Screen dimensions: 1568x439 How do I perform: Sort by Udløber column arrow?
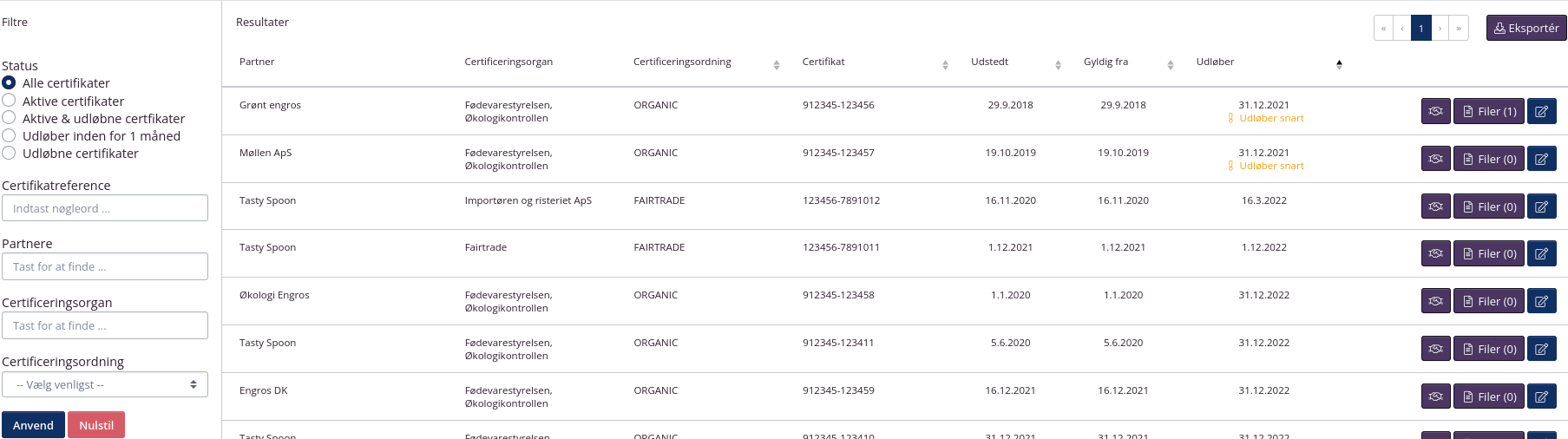[x=1339, y=64]
